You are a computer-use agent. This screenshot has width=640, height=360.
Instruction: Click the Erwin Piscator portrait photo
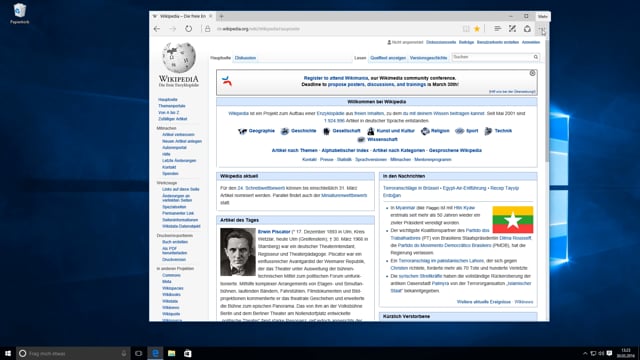(238, 252)
